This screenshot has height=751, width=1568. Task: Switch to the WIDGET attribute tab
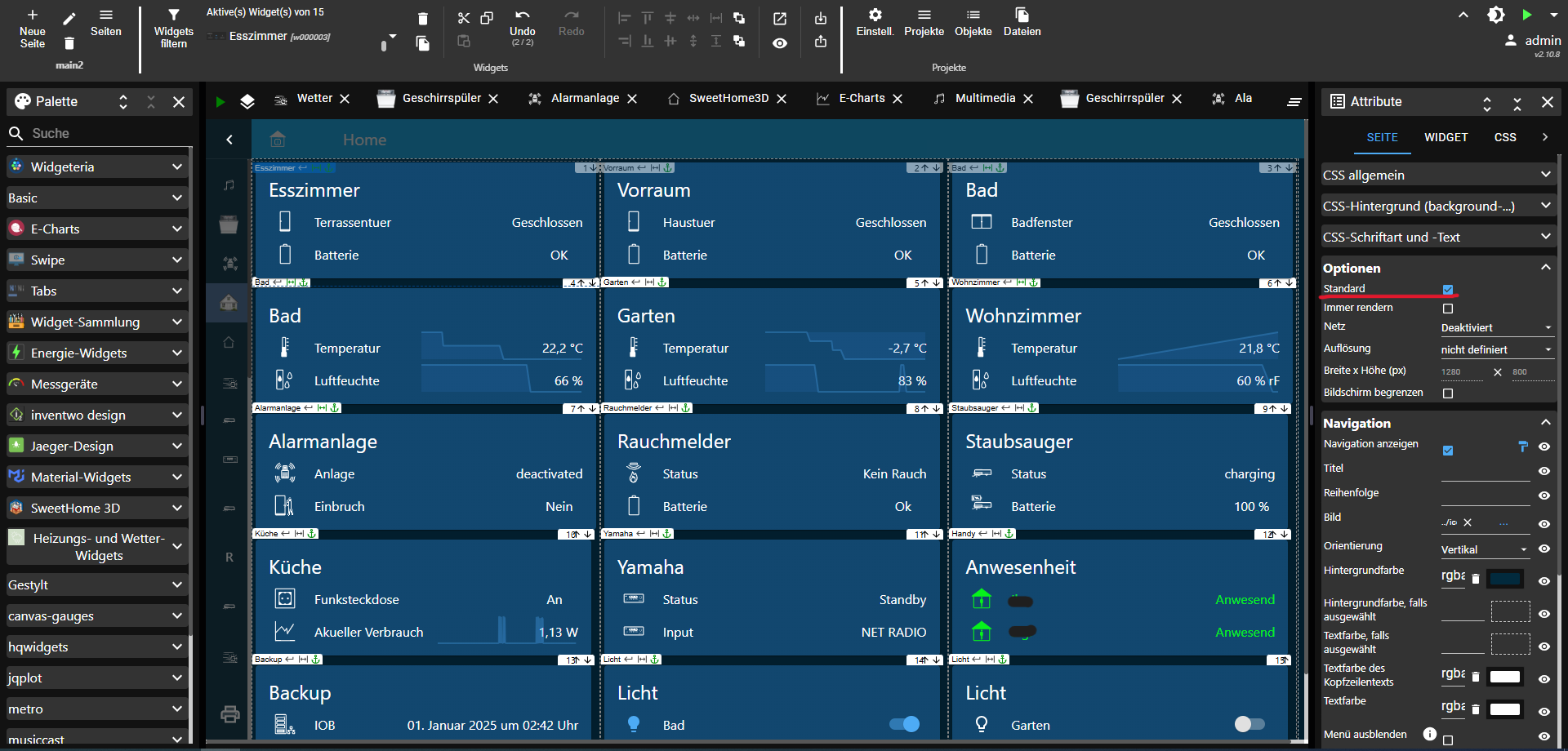coord(1445,137)
